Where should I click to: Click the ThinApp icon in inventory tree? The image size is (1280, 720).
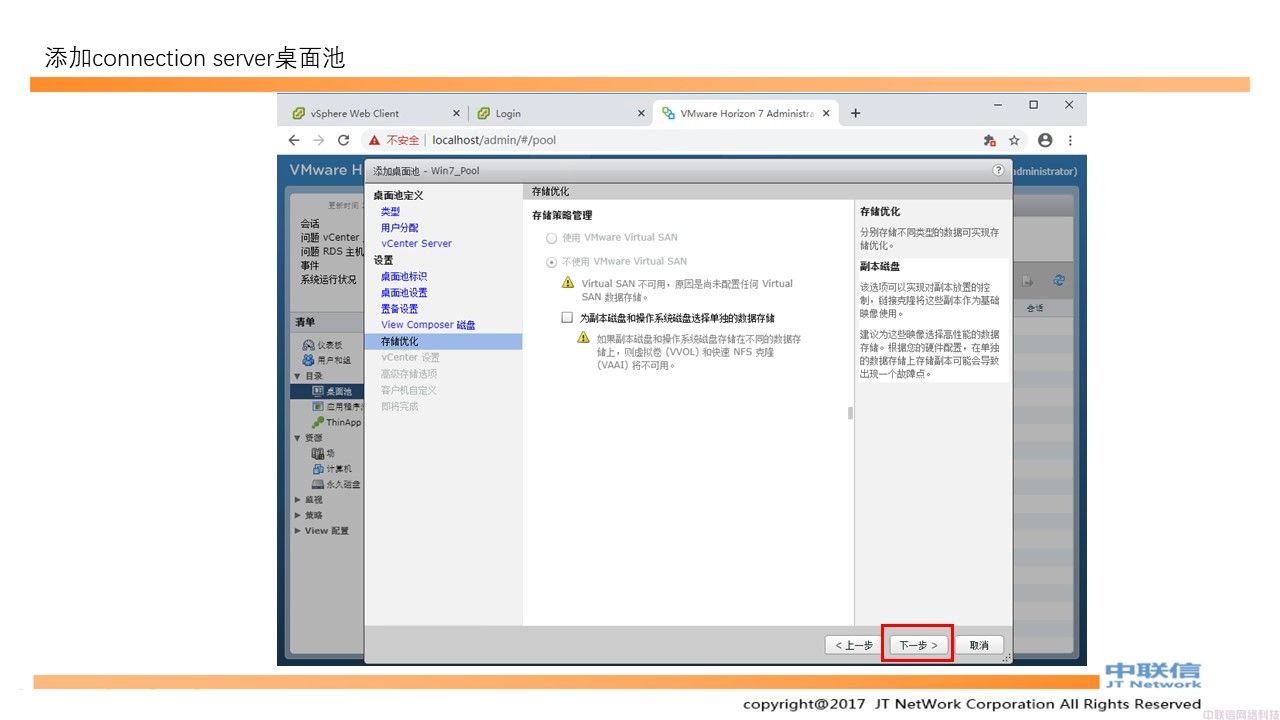[317, 422]
